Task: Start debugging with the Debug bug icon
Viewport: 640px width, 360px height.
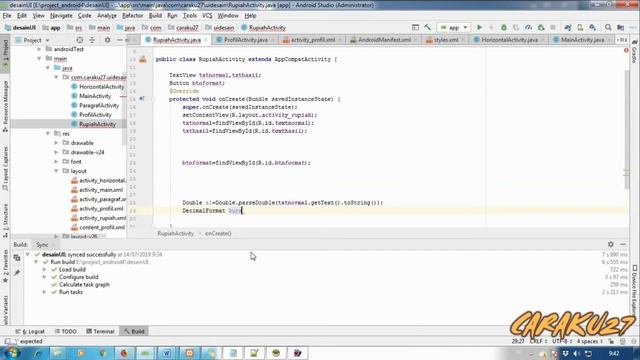Action: pyautogui.click(x=504, y=27)
